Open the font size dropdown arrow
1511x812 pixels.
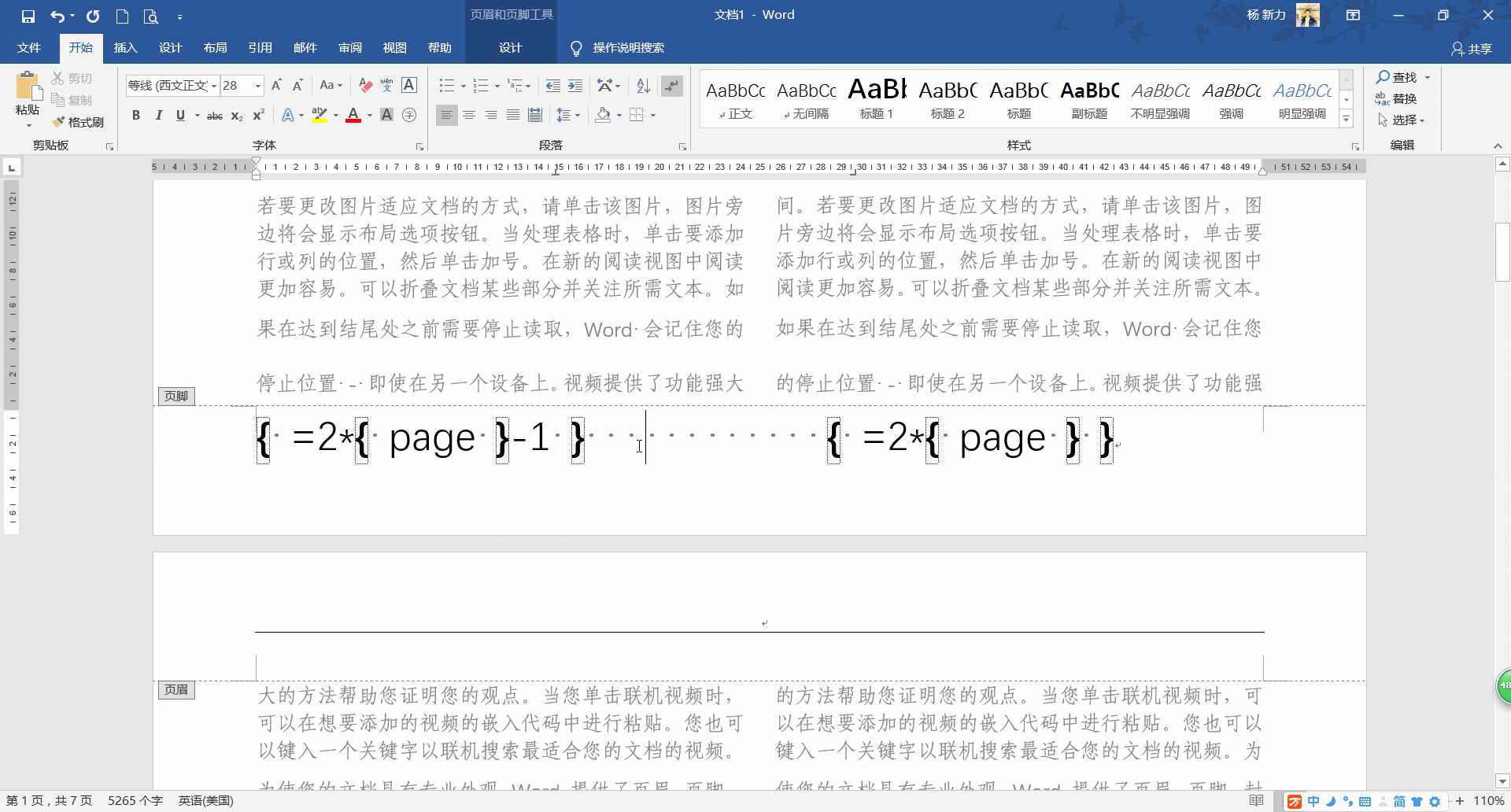tap(257, 86)
